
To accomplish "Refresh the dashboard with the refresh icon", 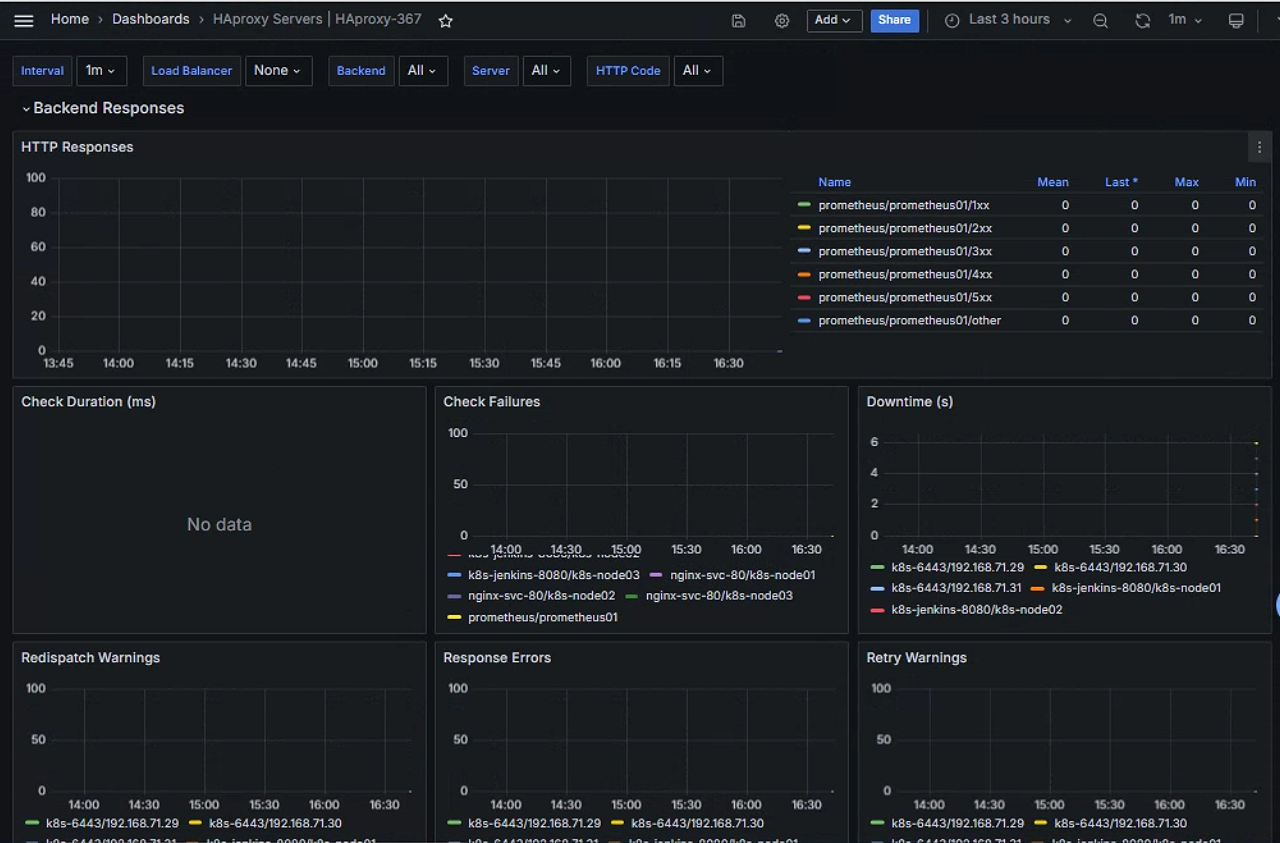I will point(1142,20).
